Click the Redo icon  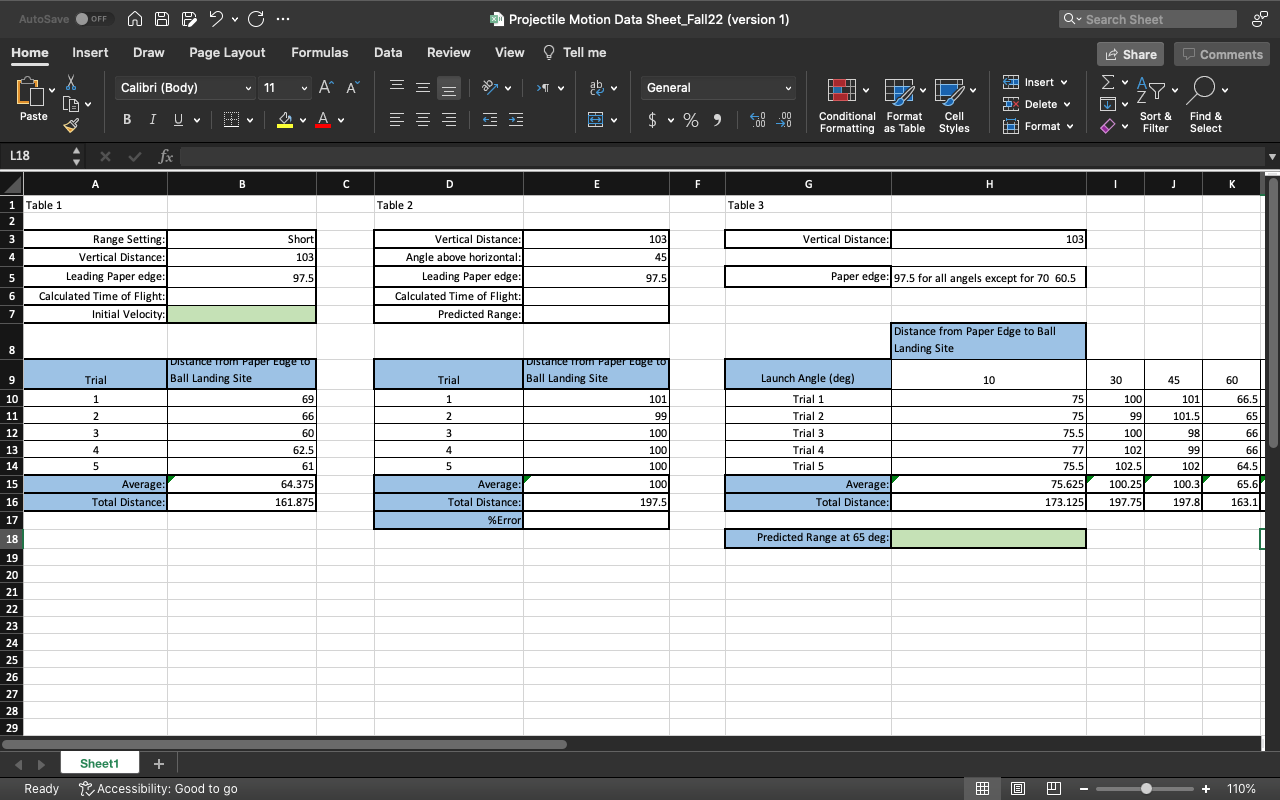point(255,19)
